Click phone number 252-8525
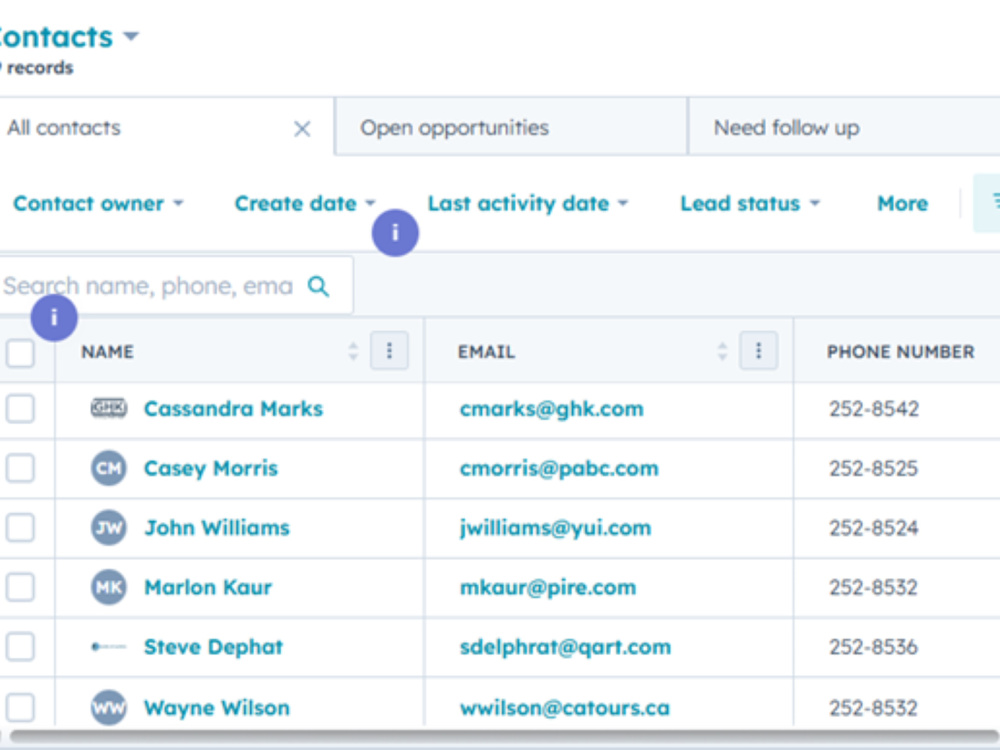 [874, 468]
